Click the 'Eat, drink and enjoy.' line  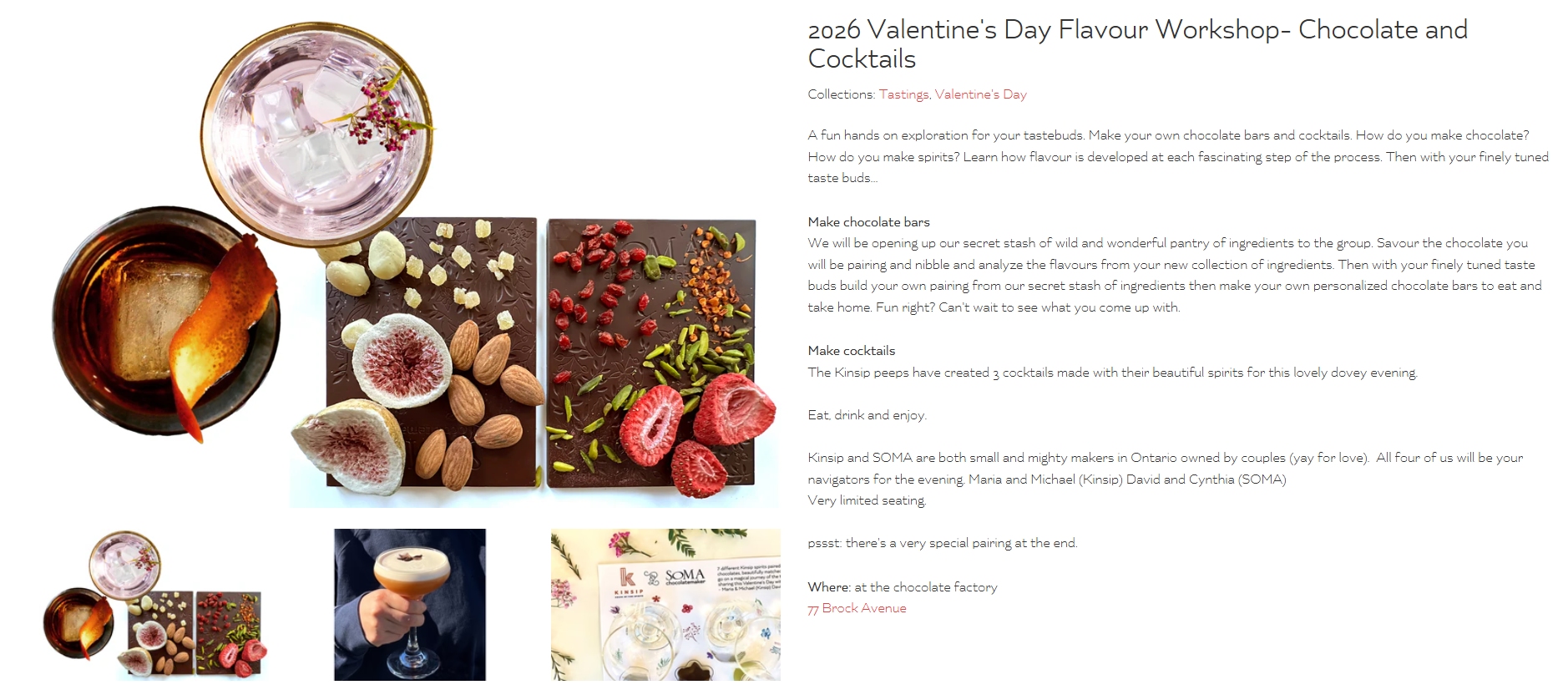point(867,415)
